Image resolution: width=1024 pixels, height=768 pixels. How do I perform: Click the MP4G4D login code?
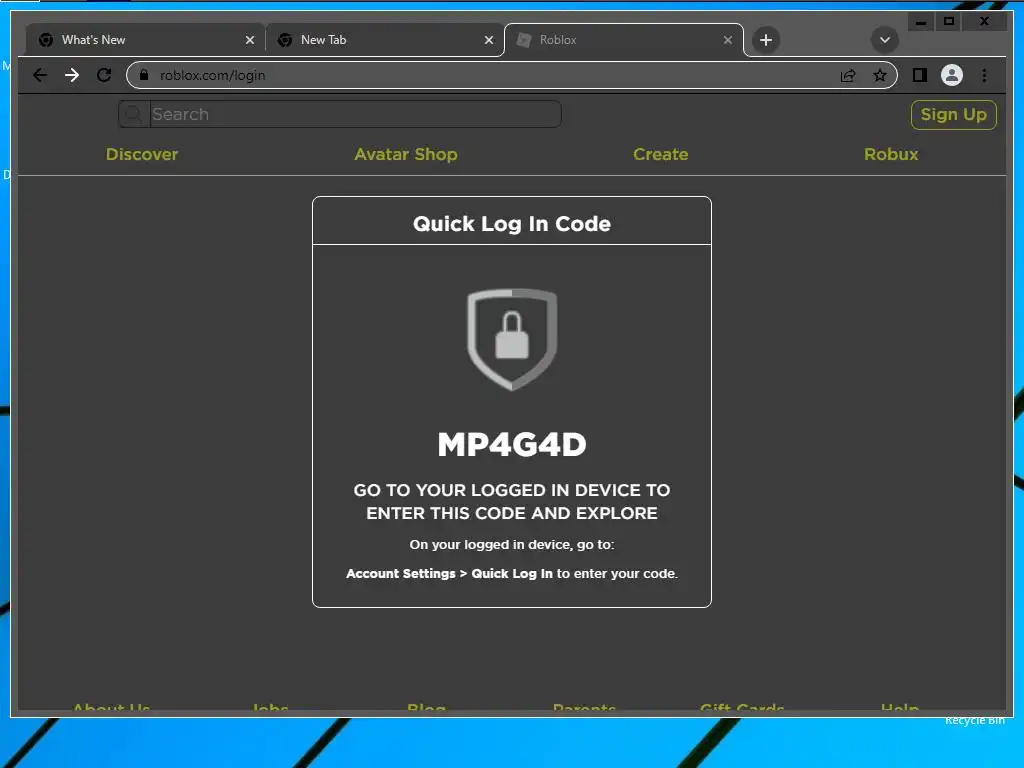pos(512,445)
